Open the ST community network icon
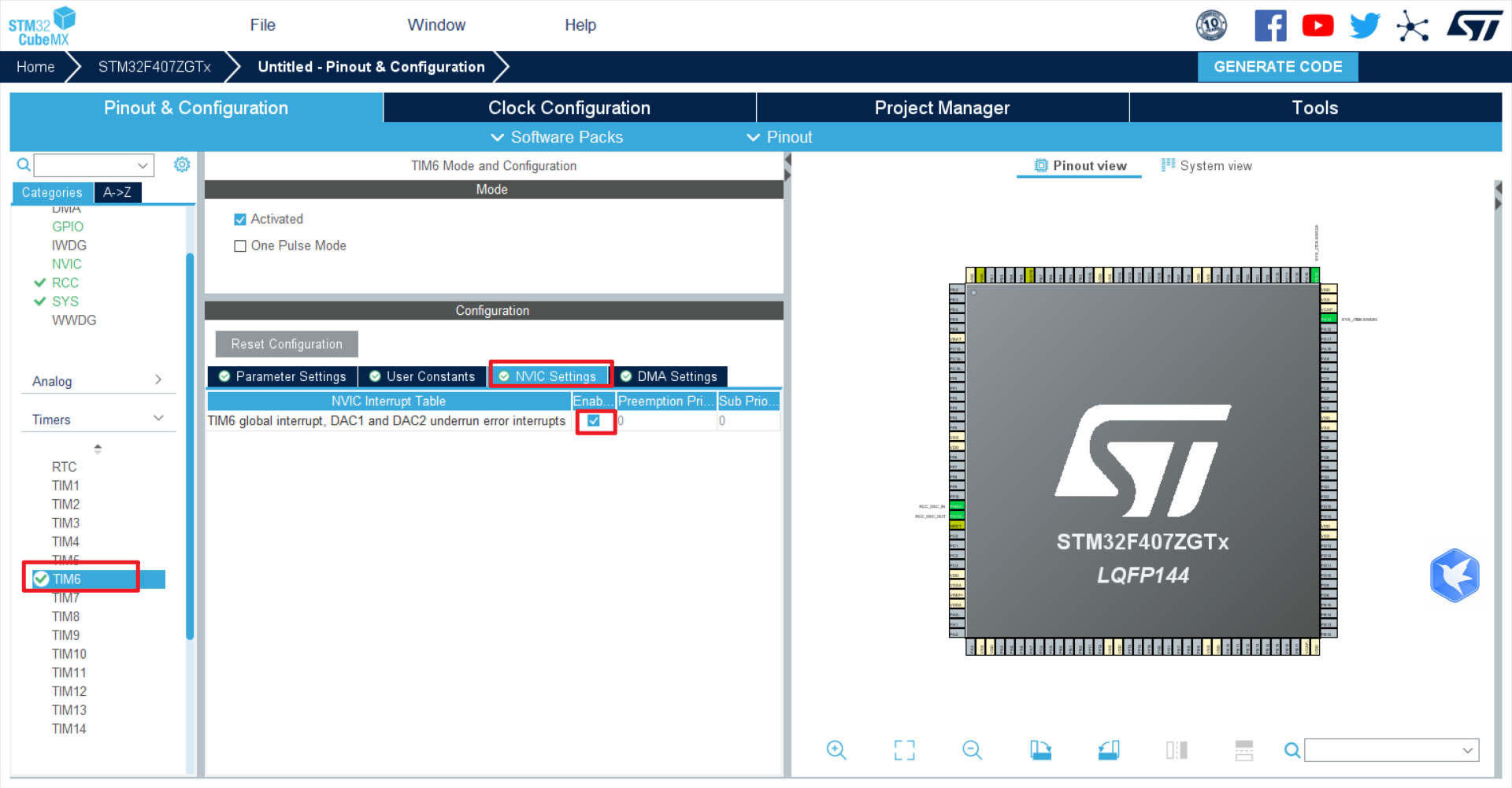Viewport: 1512px width, 788px height. (x=1412, y=26)
